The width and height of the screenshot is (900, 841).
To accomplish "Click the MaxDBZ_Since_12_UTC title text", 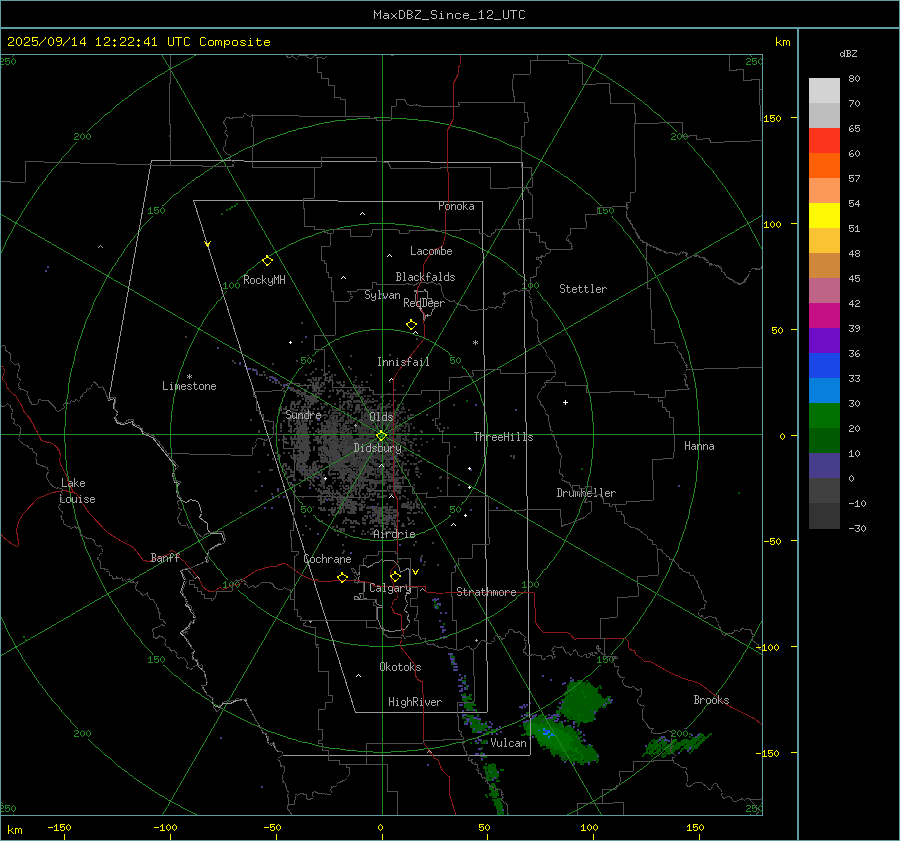I will (x=449, y=15).
